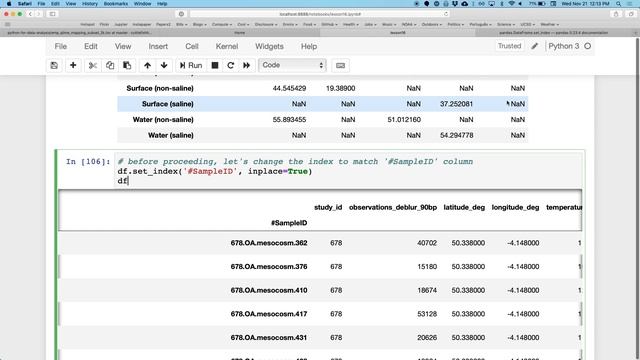
Task: Open the notebook Edit menu
Action: coord(91,47)
